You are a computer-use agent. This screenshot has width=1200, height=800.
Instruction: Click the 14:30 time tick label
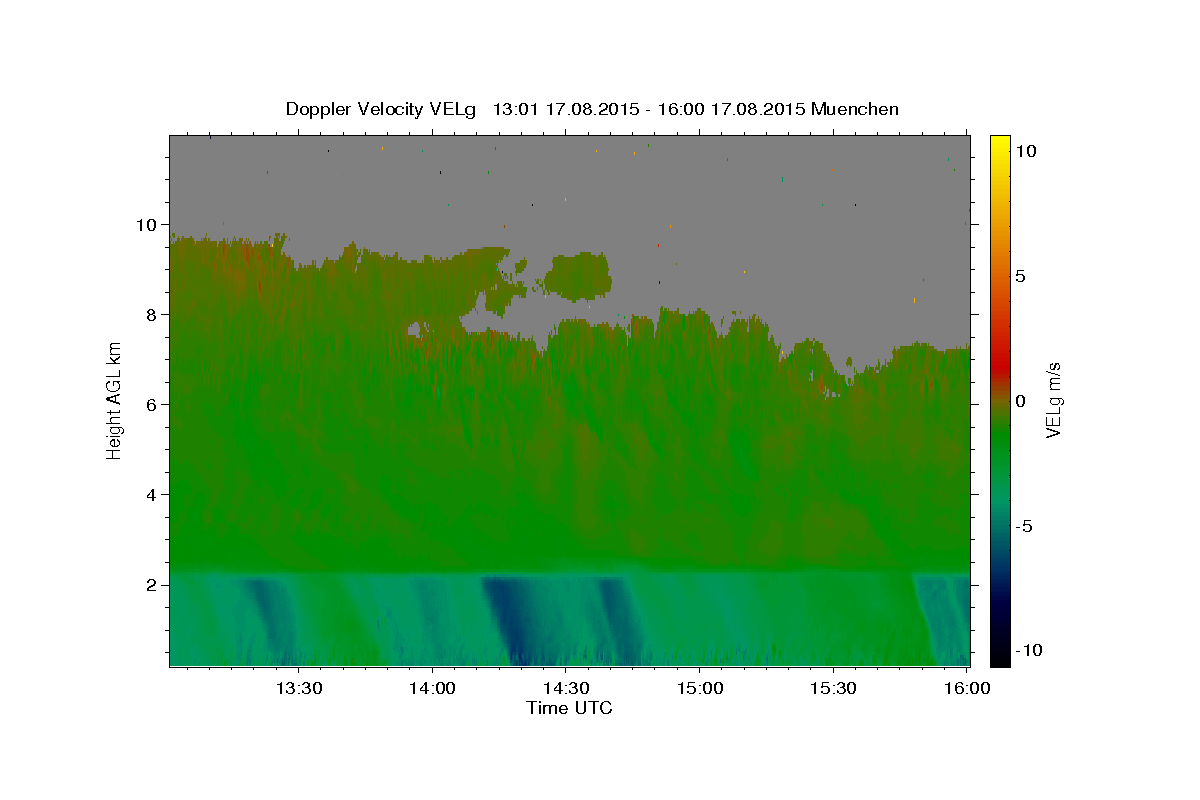pos(566,688)
